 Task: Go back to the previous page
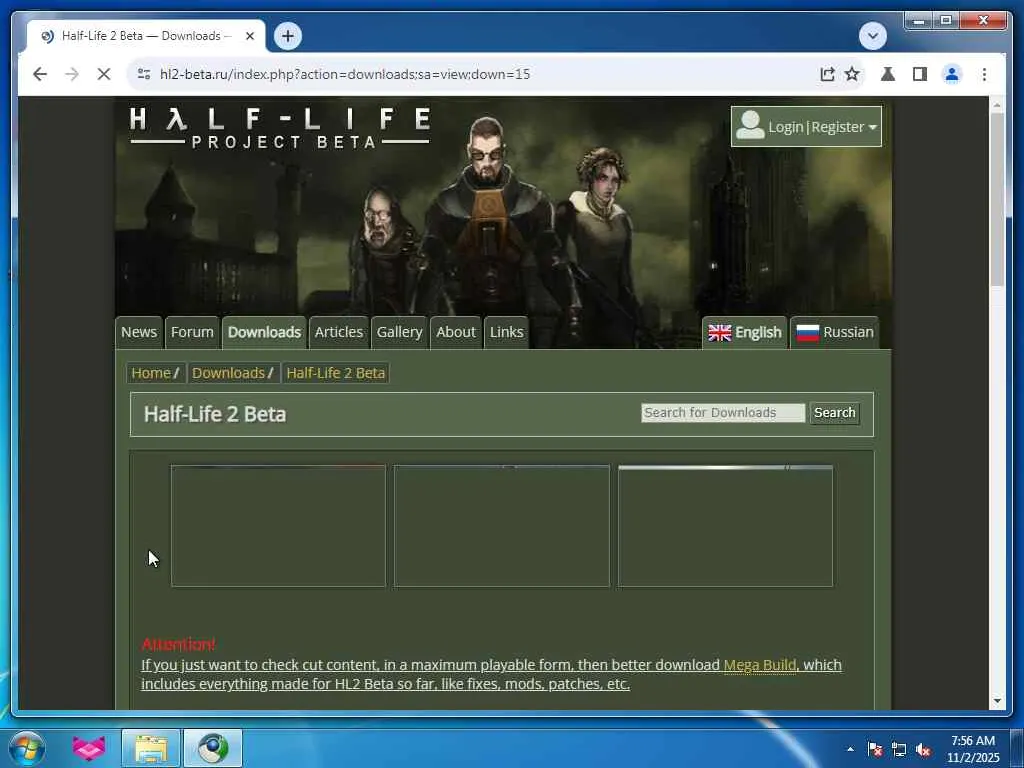coord(40,74)
